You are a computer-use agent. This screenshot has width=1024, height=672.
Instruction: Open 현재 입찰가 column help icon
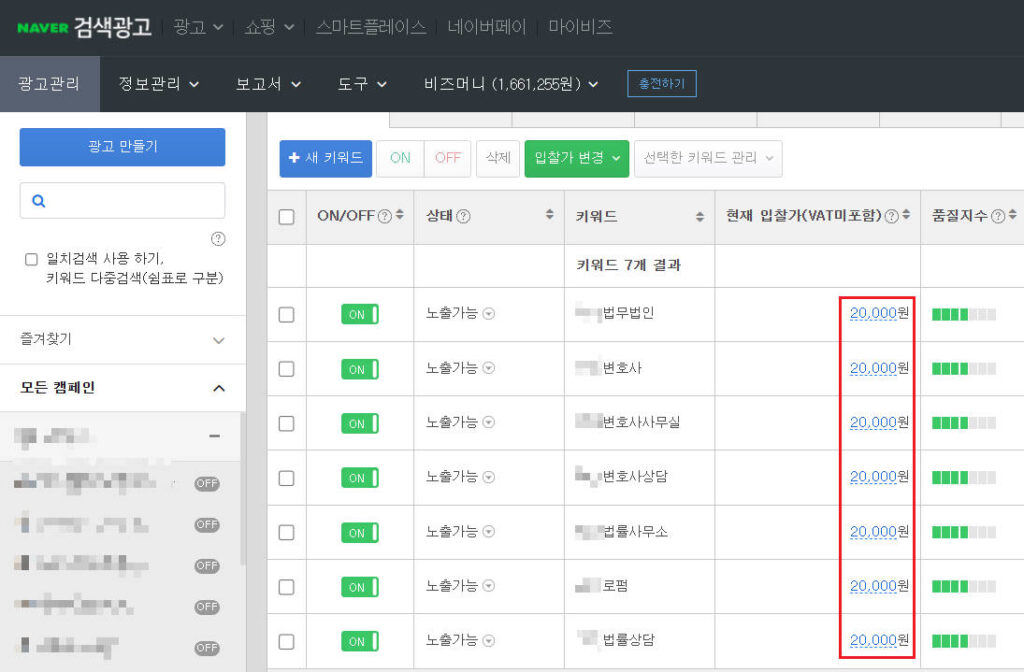tap(891, 216)
